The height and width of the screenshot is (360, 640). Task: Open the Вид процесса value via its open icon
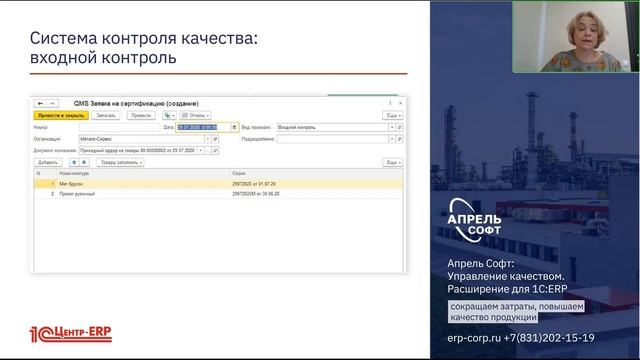(400, 127)
